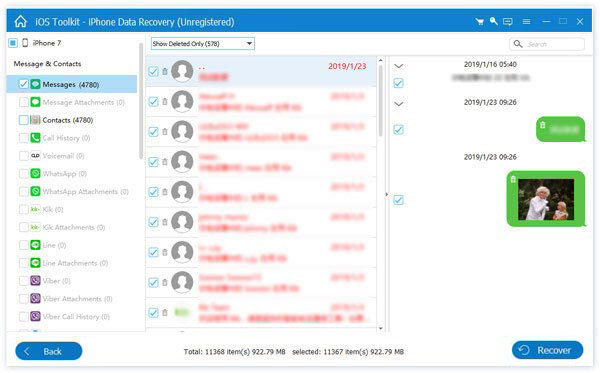This screenshot has width=600, height=373.
Task: Click the Viber Call History icon
Action: [36, 316]
